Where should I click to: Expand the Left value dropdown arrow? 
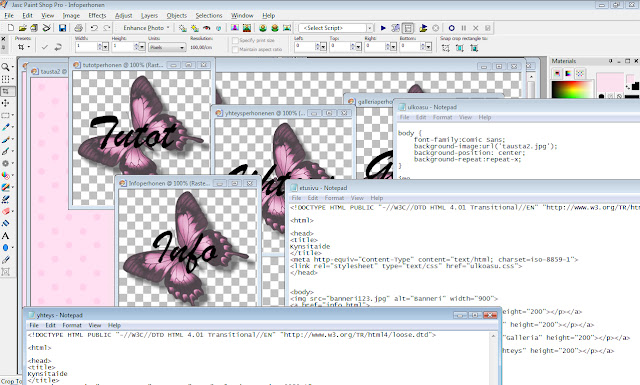[323, 47]
